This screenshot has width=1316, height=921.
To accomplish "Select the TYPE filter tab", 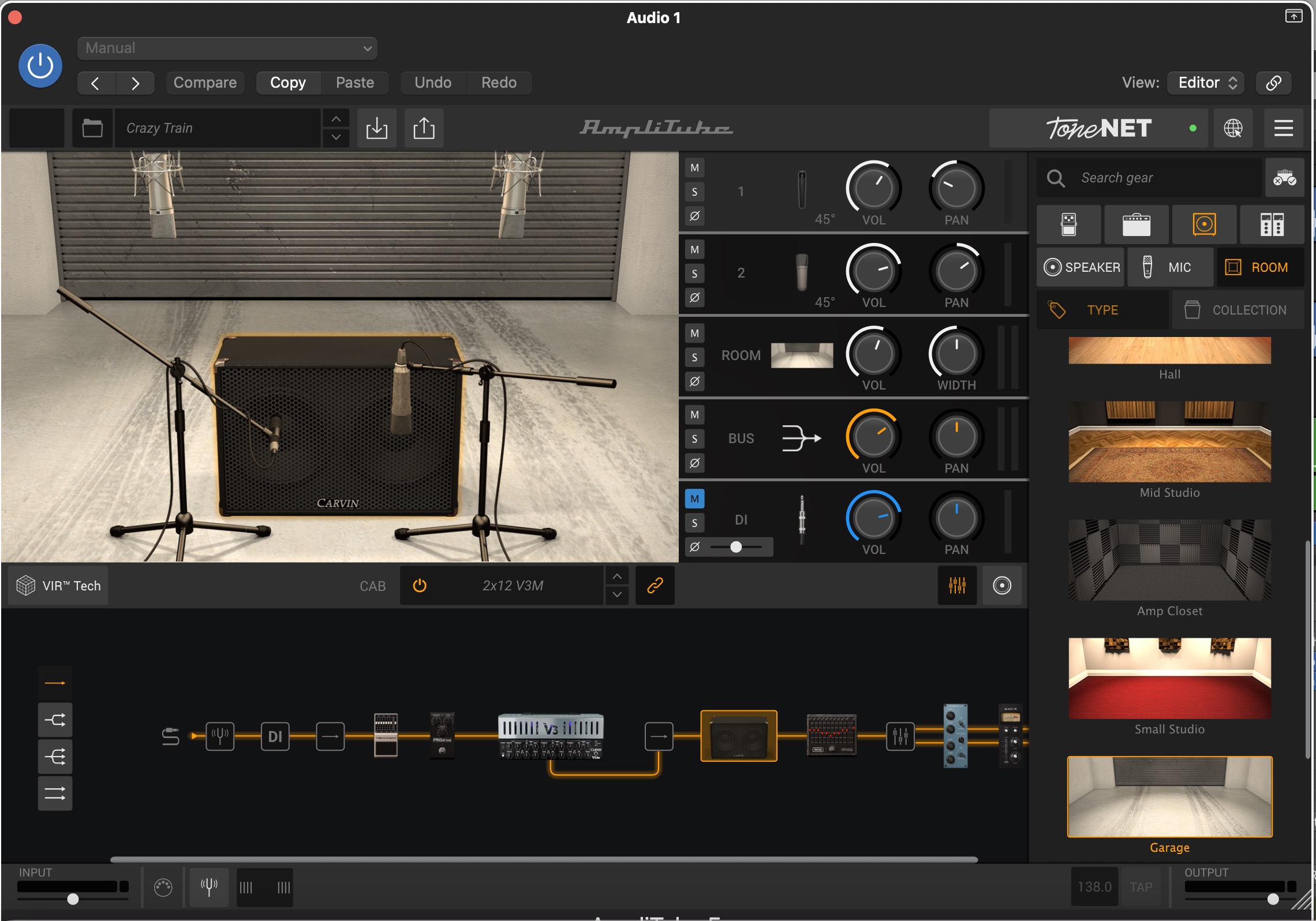I will tap(1102, 310).
